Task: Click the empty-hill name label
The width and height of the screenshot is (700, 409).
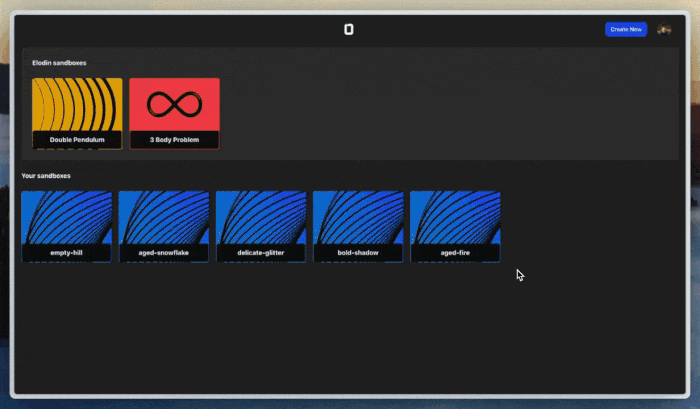Action: point(66,253)
